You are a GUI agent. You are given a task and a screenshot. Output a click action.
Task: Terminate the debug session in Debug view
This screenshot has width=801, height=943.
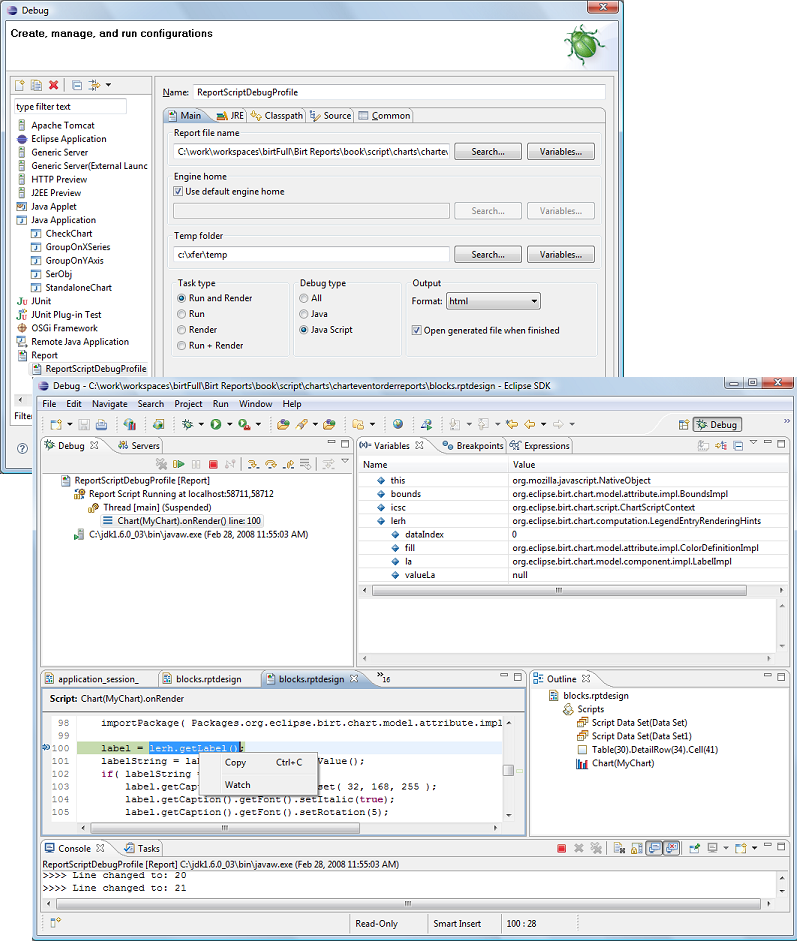click(213, 464)
